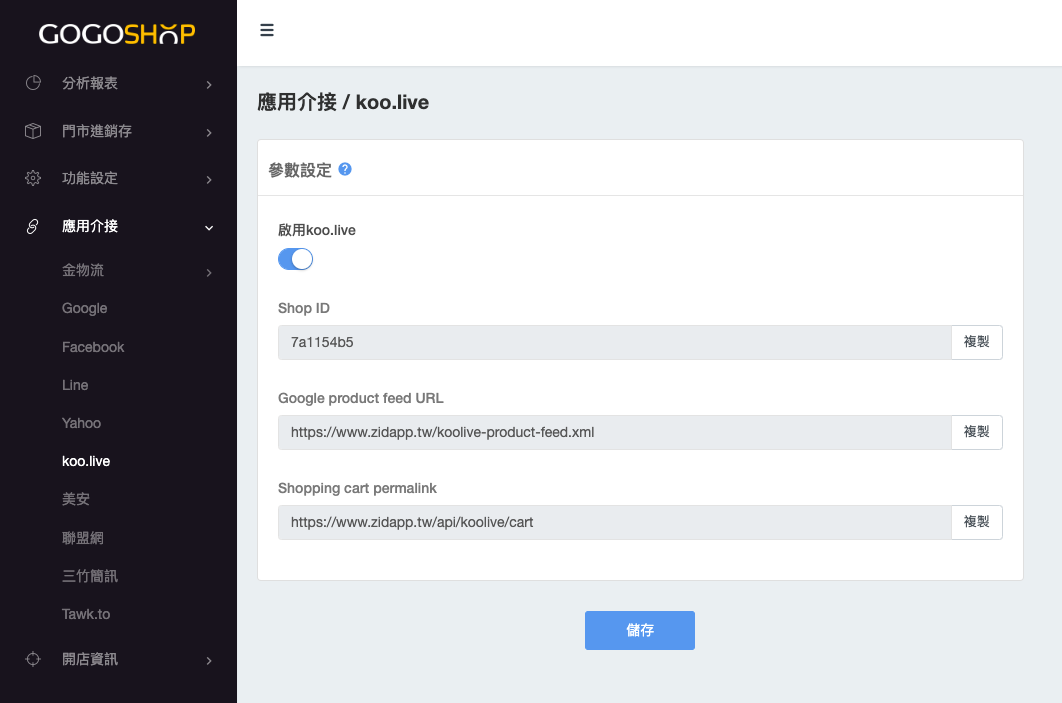Go to the Facebook integration page

[93, 347]
